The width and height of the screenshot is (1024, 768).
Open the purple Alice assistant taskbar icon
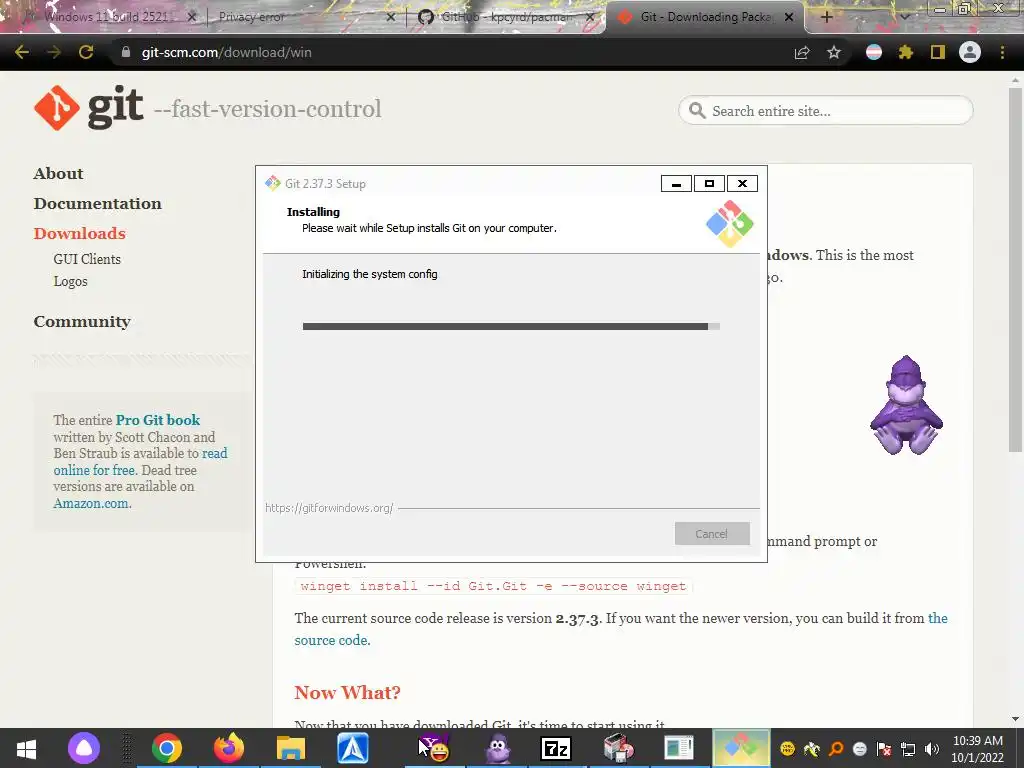click(x=84, y=748)
